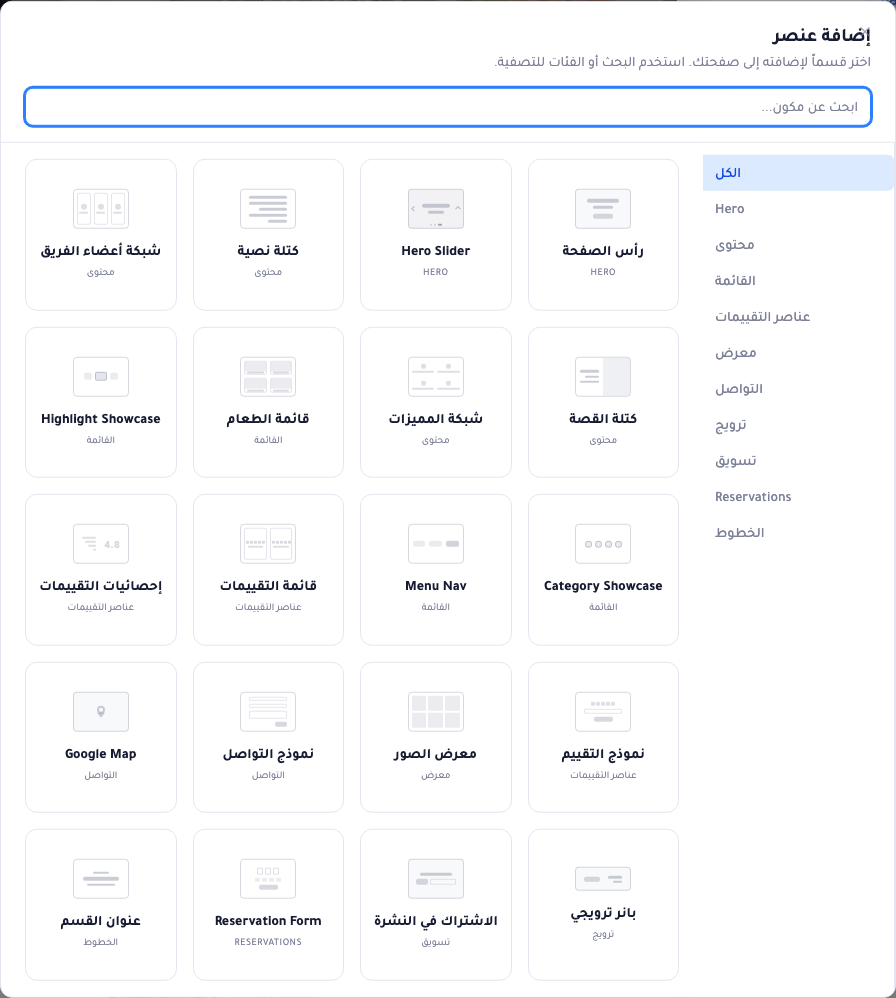Select the بانر ترويجي promo banner icon
This screenshot has height=998, width=896.
coord(603,879)
